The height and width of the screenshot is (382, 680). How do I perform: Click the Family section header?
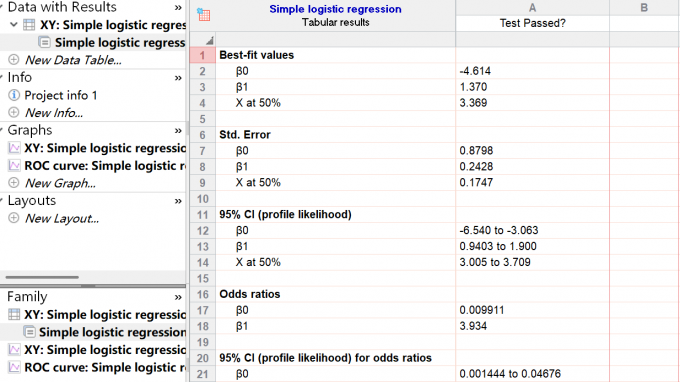pyautogui.click(x=27, y=297)
